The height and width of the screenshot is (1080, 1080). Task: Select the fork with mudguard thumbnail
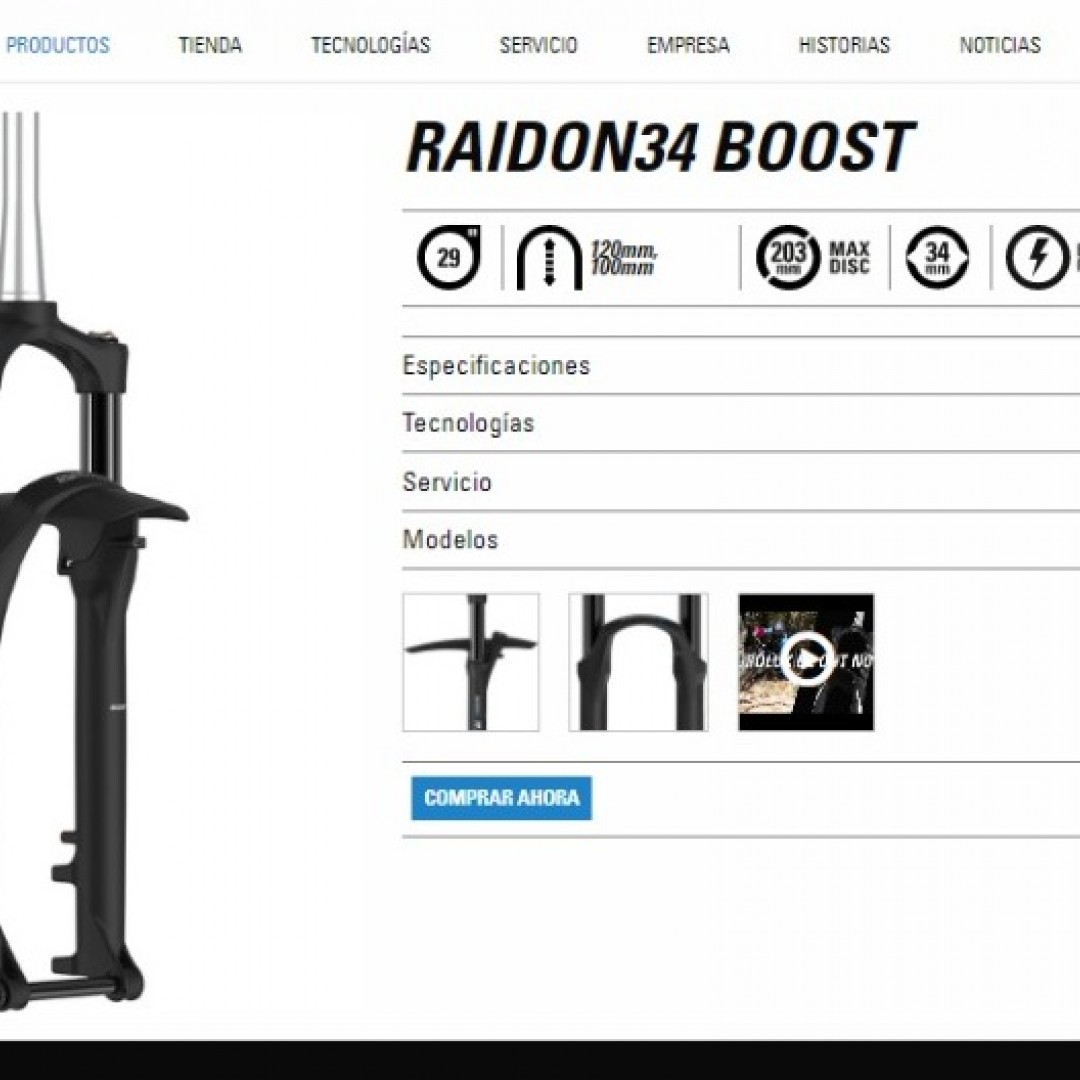[471, 662]
